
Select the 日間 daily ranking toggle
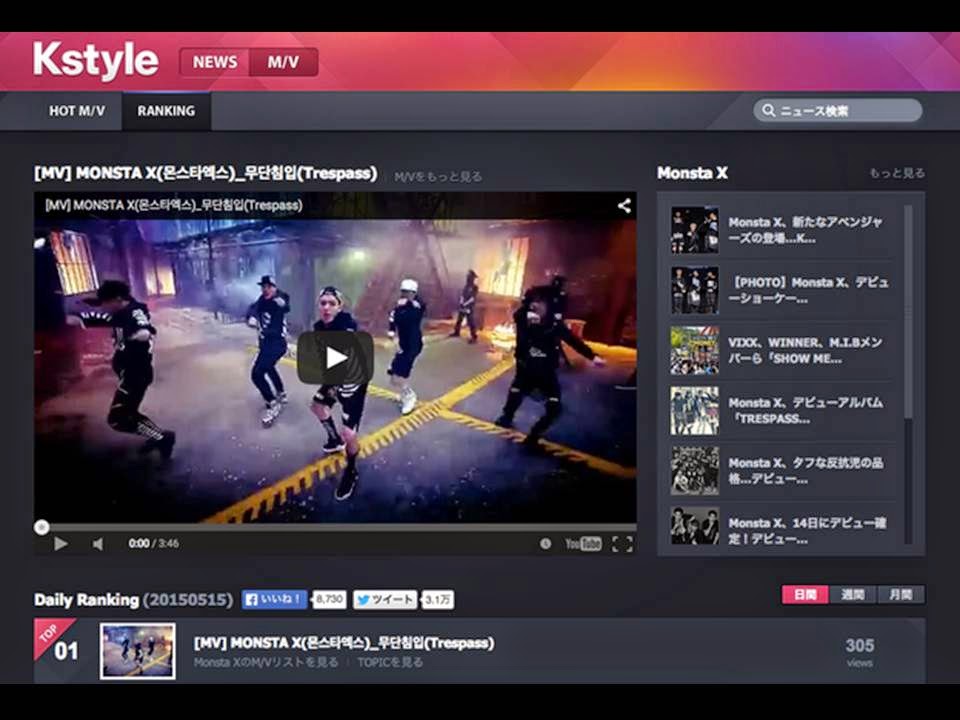point(805,594)
